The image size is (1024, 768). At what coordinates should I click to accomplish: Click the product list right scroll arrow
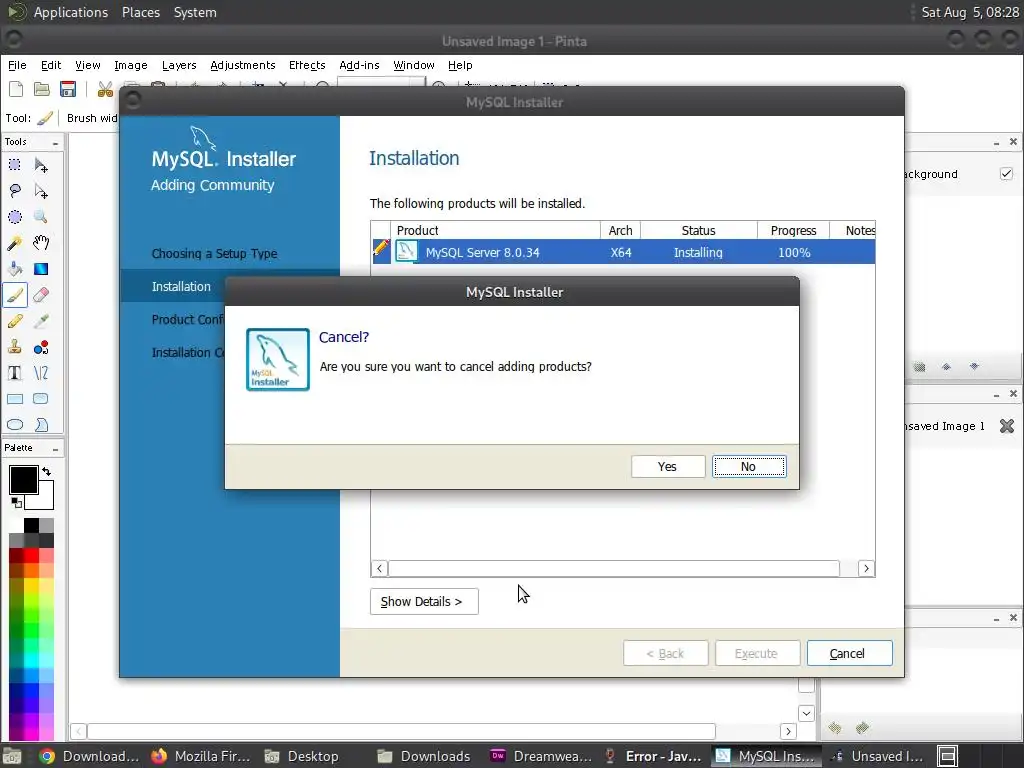click(867, 568)
